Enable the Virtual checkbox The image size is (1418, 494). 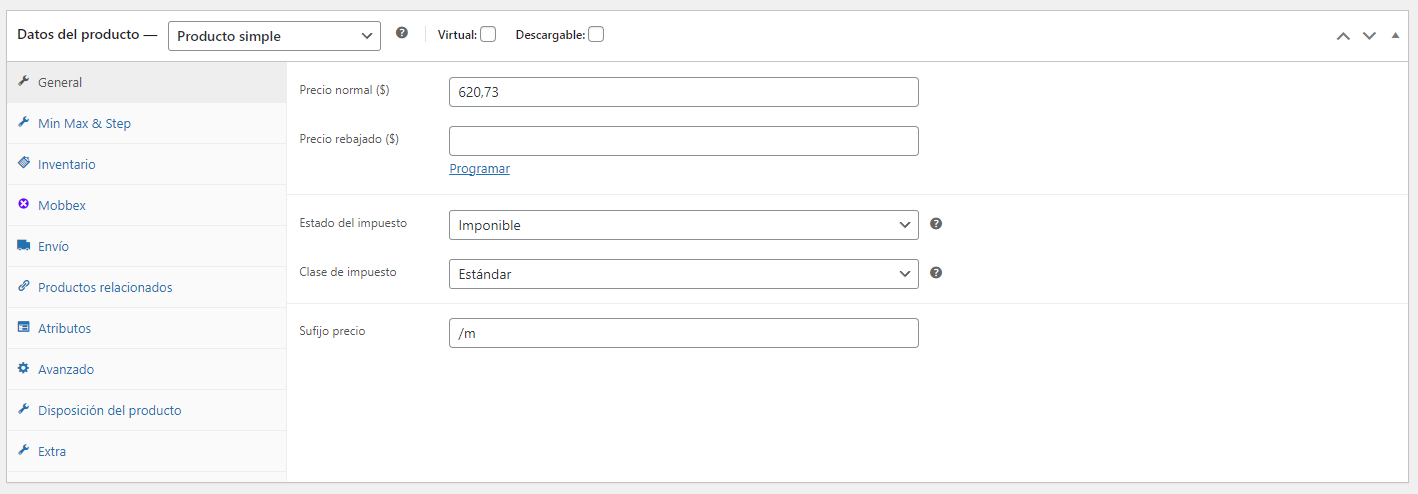click(488, 34)
